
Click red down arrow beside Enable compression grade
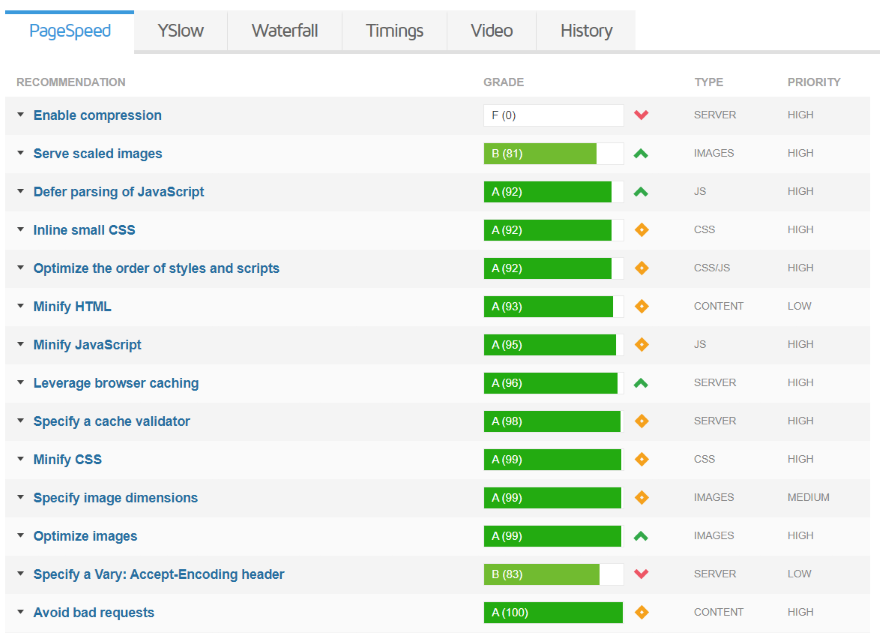641,115
